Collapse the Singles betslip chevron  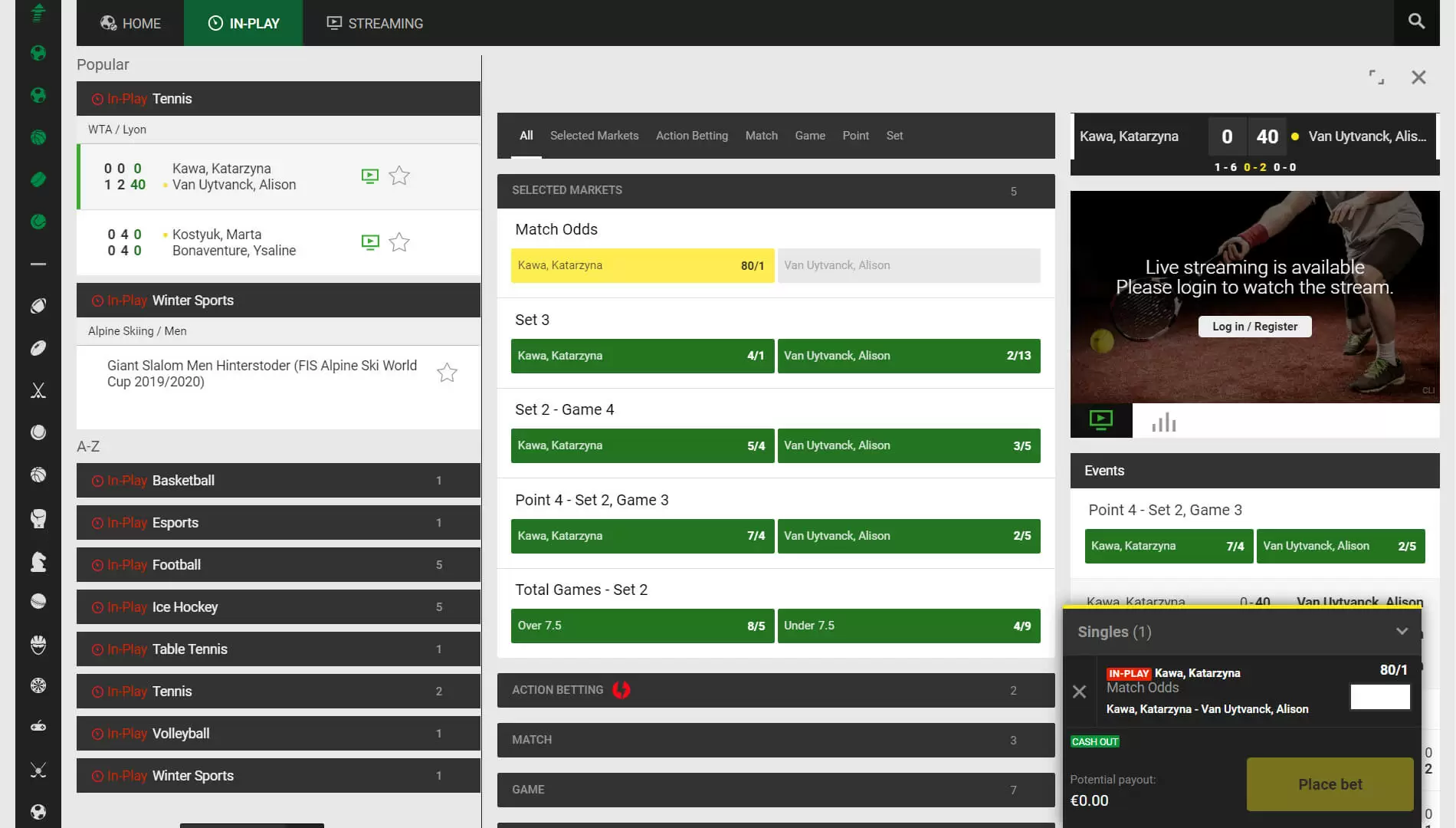pyautogui.click(x=1402, y=632)
